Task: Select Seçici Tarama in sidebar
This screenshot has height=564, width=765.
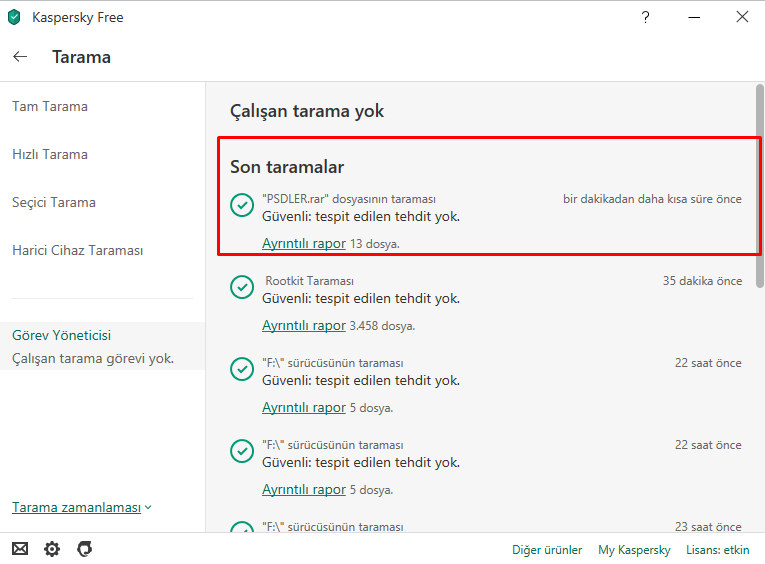Action: (54, 202)
